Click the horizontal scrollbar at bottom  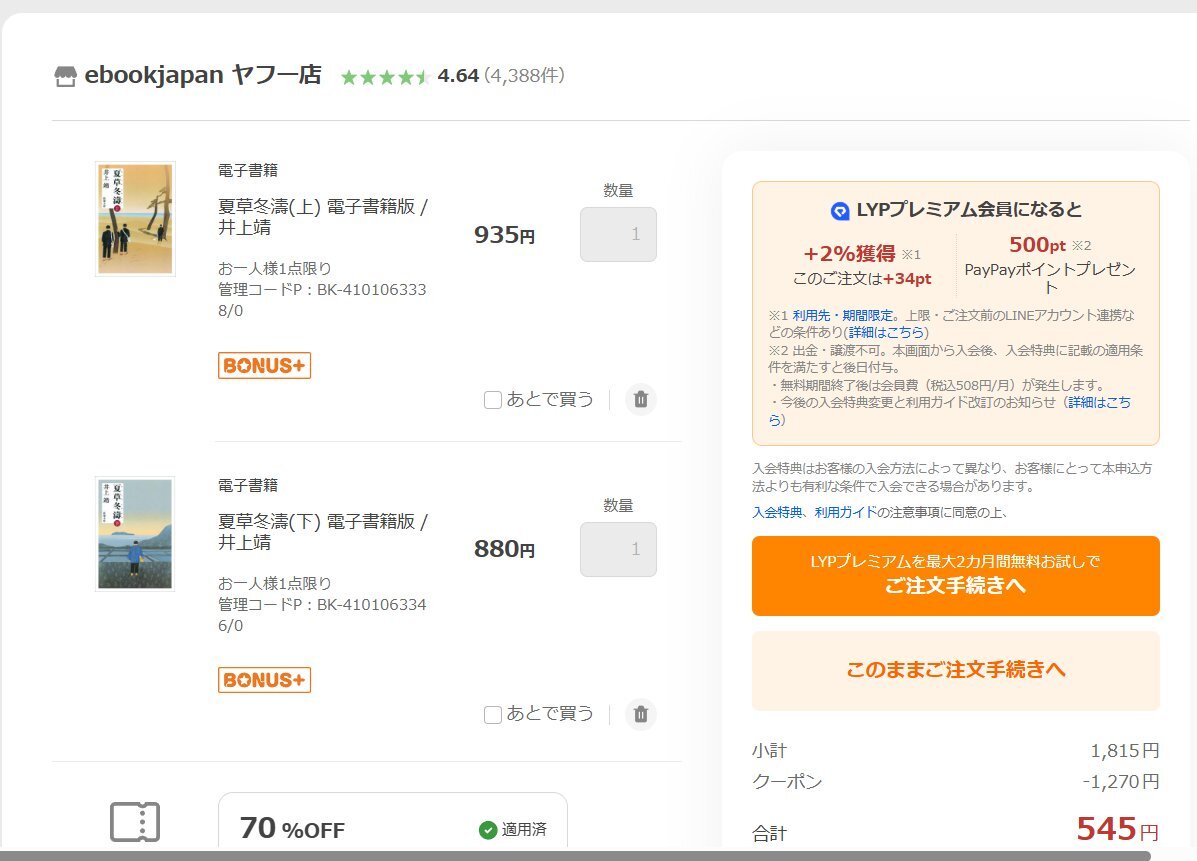pos(574,856)
